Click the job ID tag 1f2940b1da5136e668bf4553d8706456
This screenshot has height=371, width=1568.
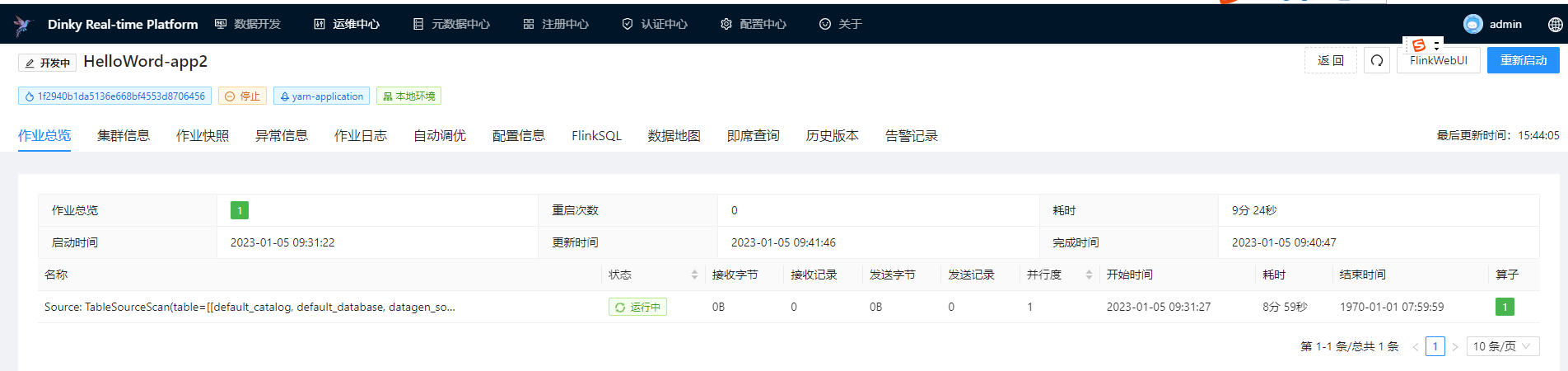click(x=114, y=96)
